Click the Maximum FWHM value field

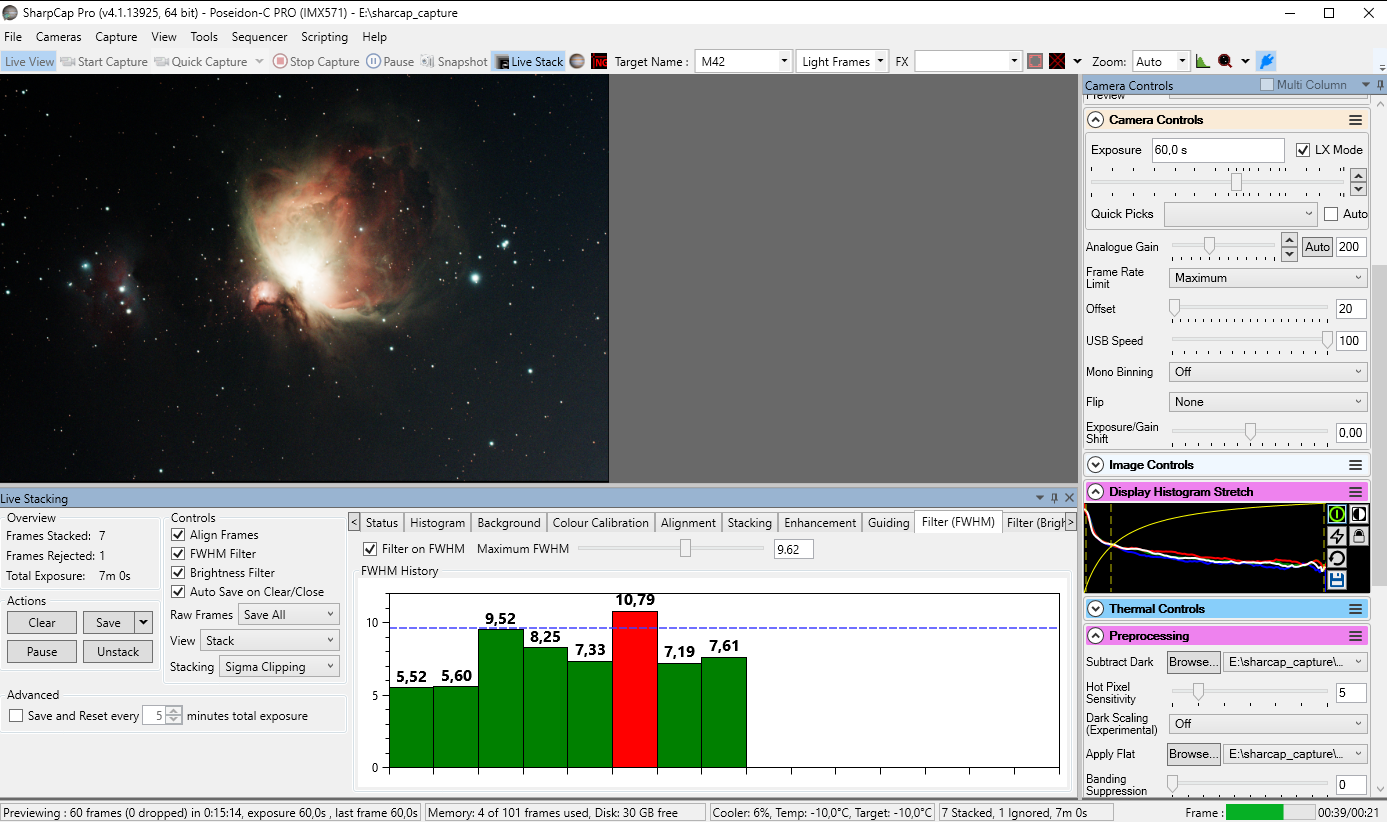click(794, 549)
